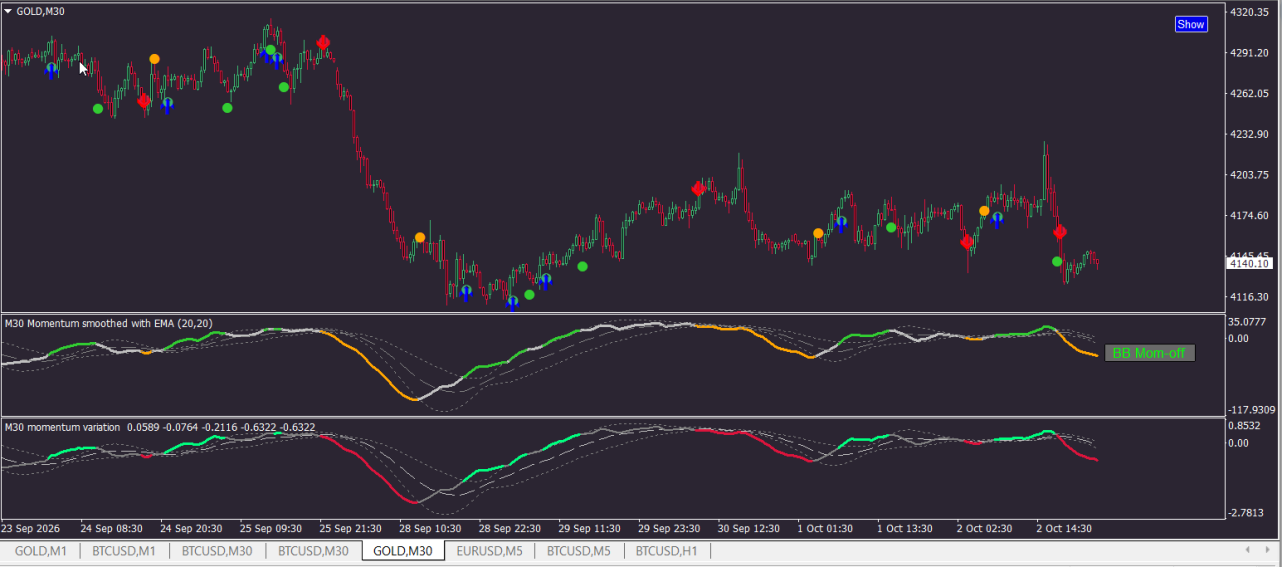Click the '28 Sep 22:30' time axis label
This screenshot has width=1282, height=567.
click(x=510, y=529)
